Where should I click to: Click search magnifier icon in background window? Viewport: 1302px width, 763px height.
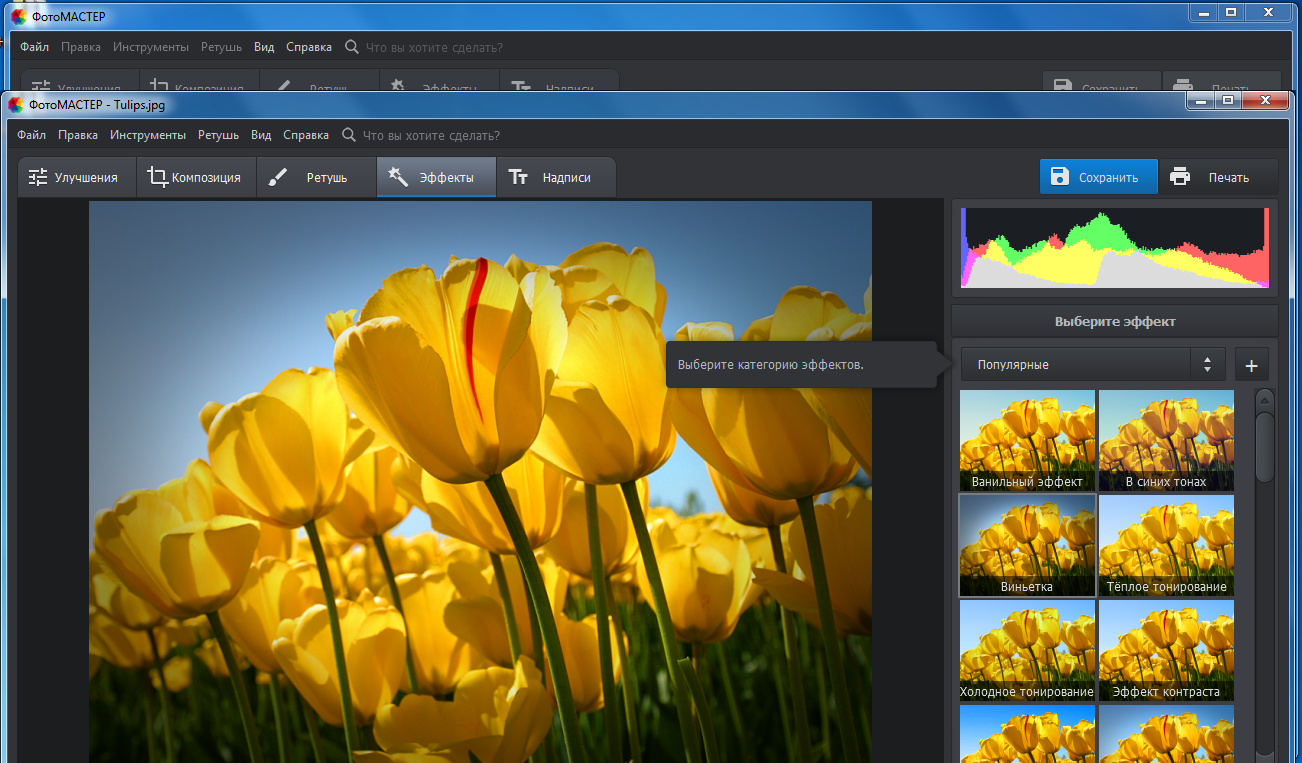pos(352,47)
